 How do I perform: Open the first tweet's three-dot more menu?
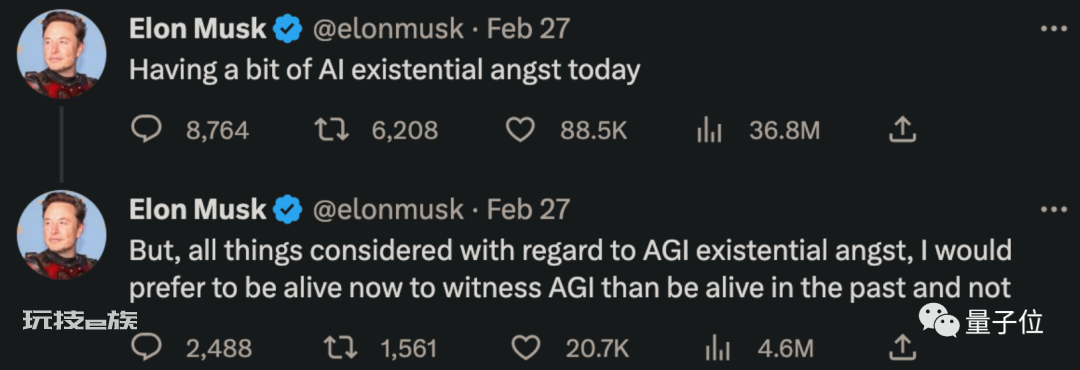point(1052,29)
